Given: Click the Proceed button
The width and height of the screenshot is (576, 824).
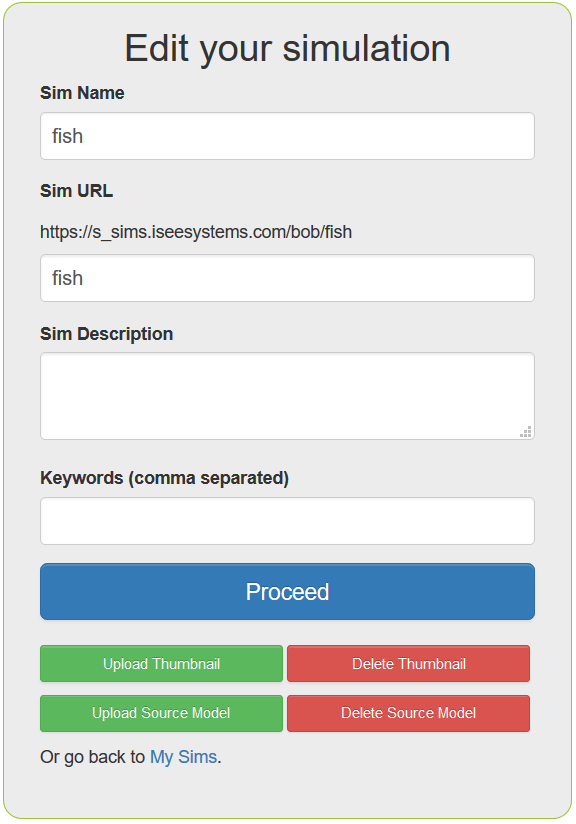Looking at the screenshot, I should (287, 592).
